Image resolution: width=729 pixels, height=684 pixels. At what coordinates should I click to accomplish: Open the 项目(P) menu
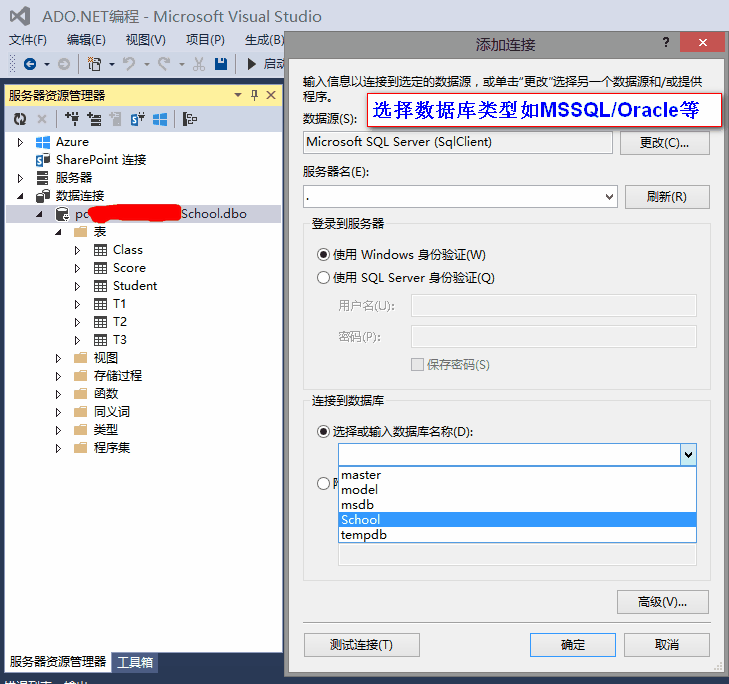click(205, 40)
